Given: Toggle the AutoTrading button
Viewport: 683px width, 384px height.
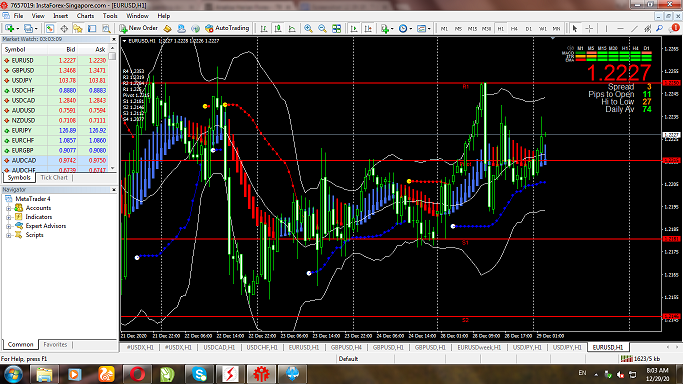Looking at the screenshot, I should (x=227, y=28).
